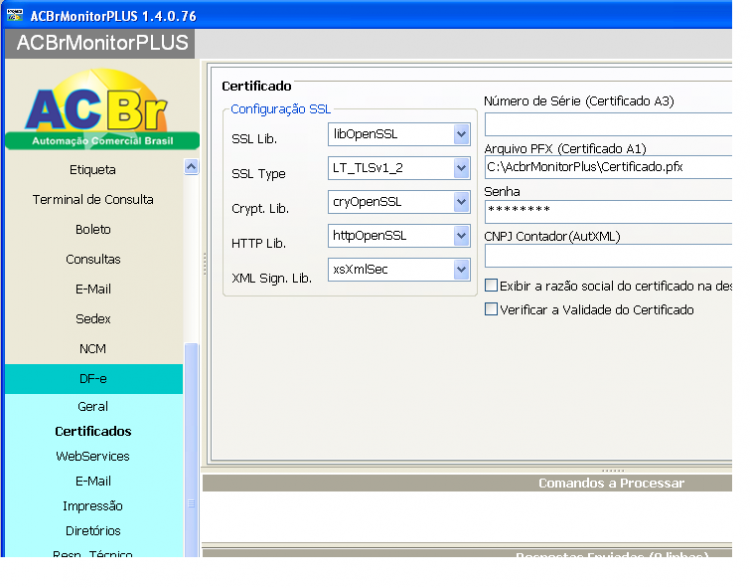Open the Terminal de Consulta section

tap(93, 200)
